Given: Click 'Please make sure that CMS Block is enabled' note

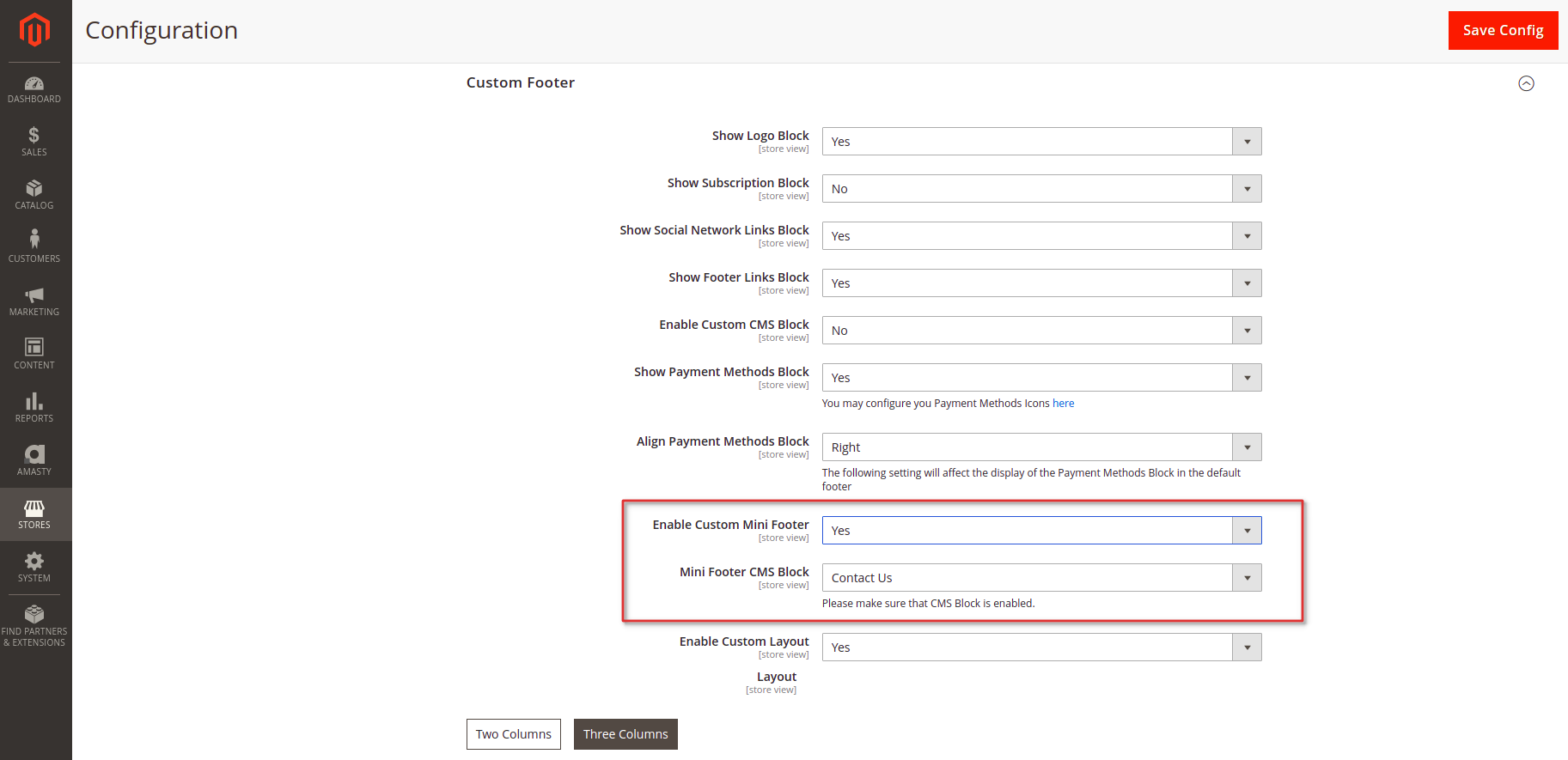Looking at the screenshot, I should point(928,604).
